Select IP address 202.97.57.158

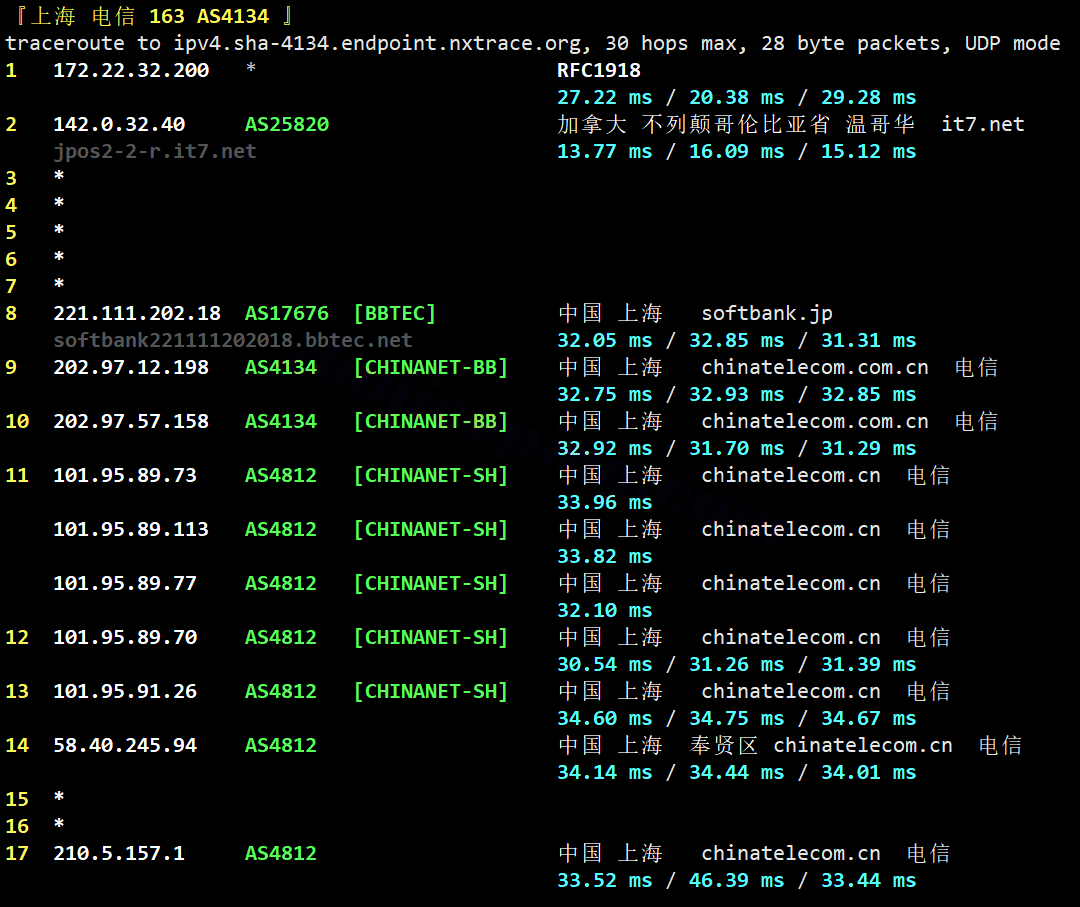[x=131, y=421]
